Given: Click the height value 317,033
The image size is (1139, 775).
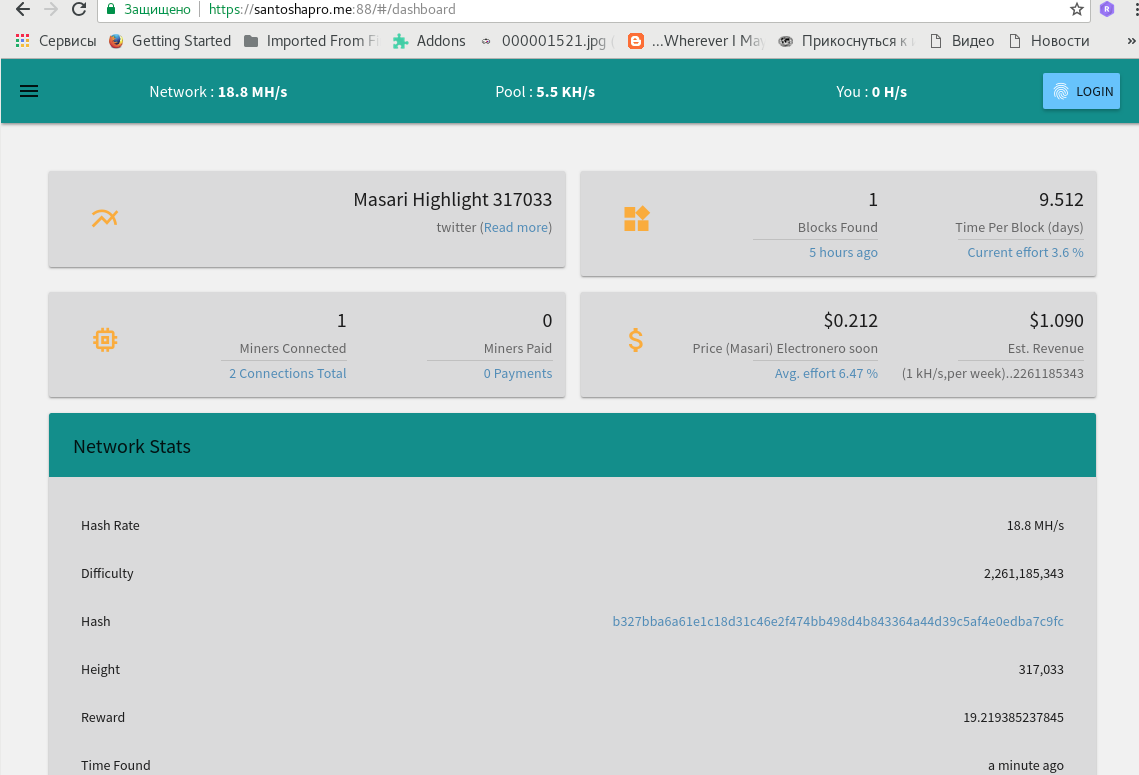Looking at the screenshot, I should point(1041,669).
